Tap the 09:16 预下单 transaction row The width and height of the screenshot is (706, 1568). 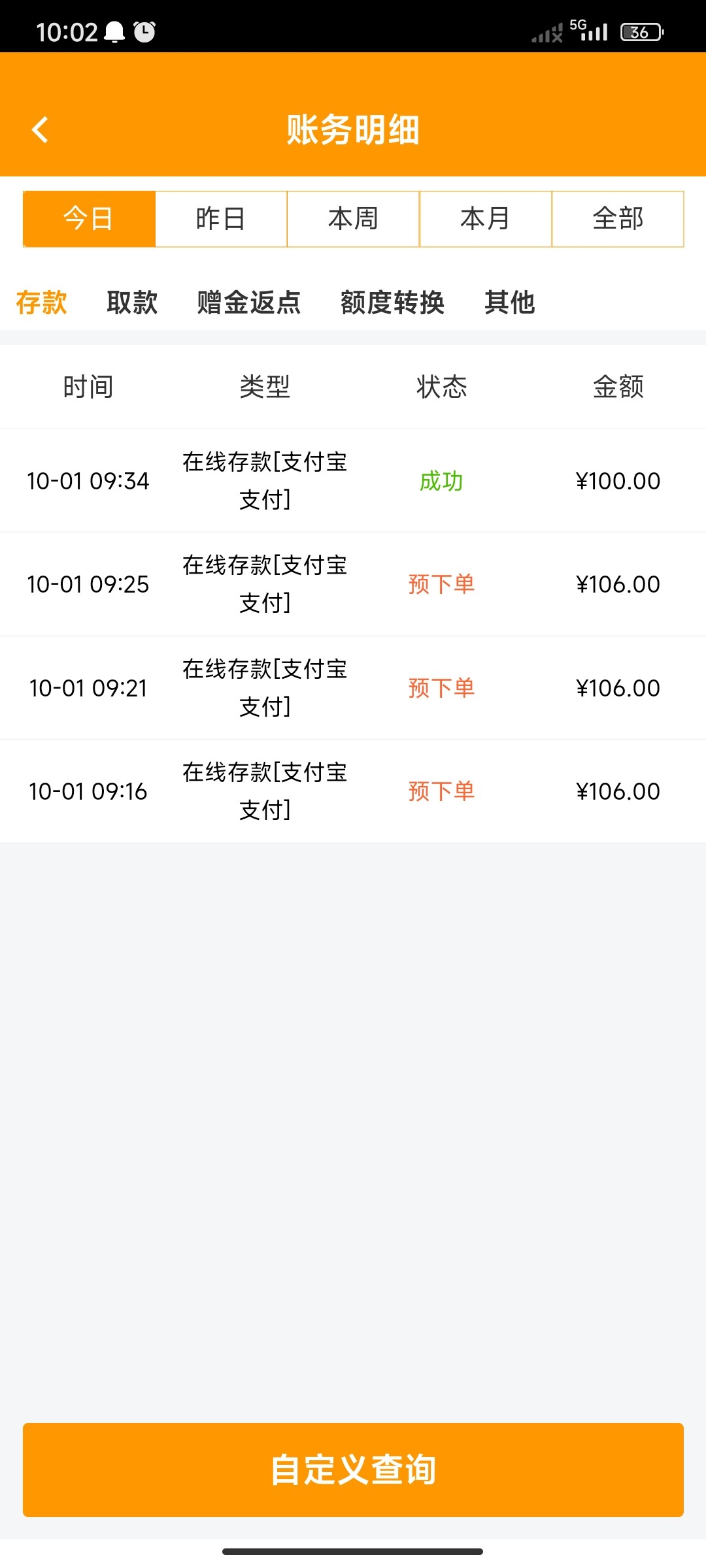(x=353, y=791)
